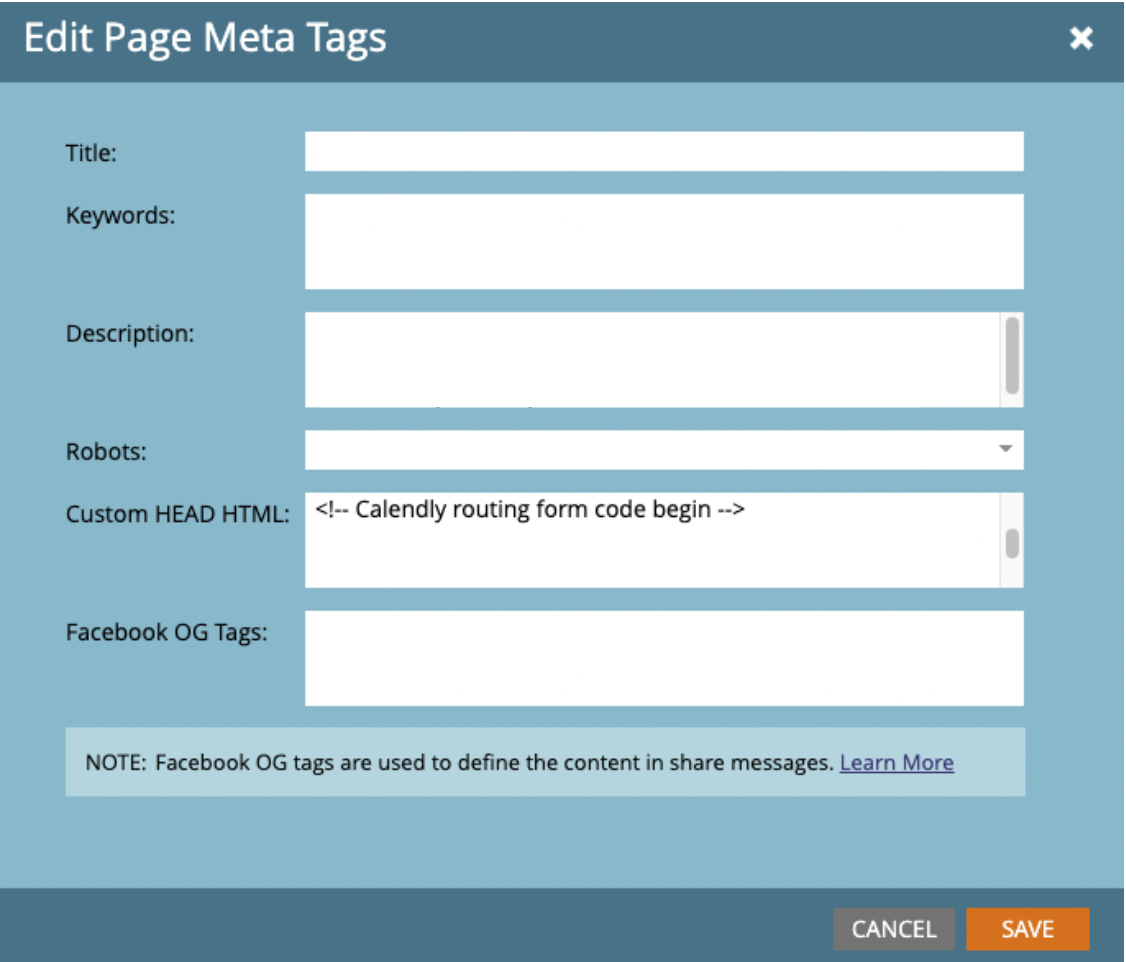Click the "Custom HEAD HTML:" label

178,514
